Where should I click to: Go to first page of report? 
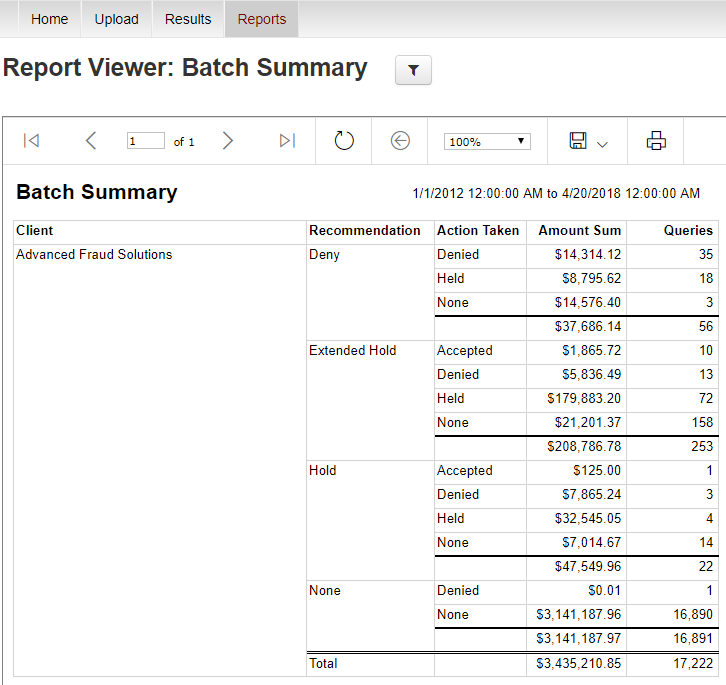(31, 141)
